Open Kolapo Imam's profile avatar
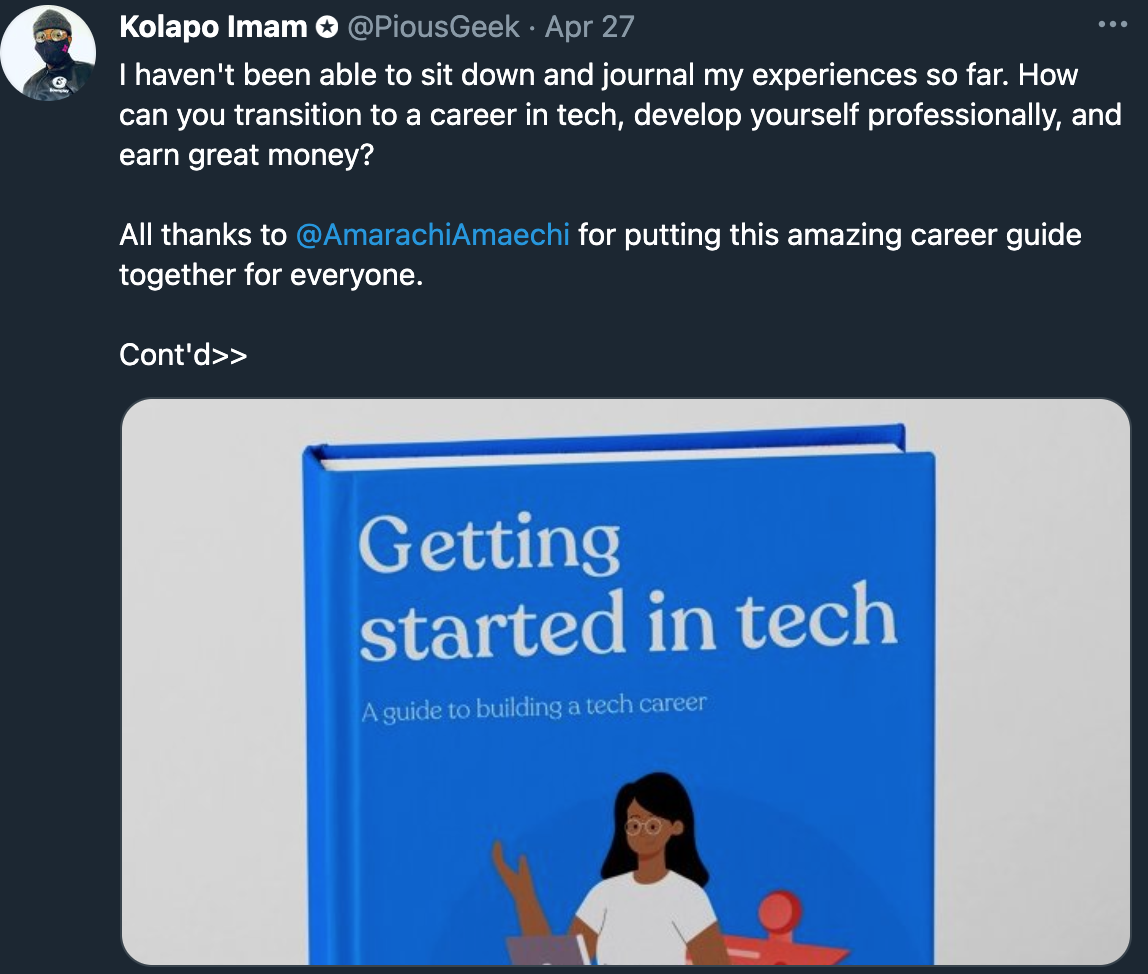1148x974 pixels. click(x=48, y=48)
